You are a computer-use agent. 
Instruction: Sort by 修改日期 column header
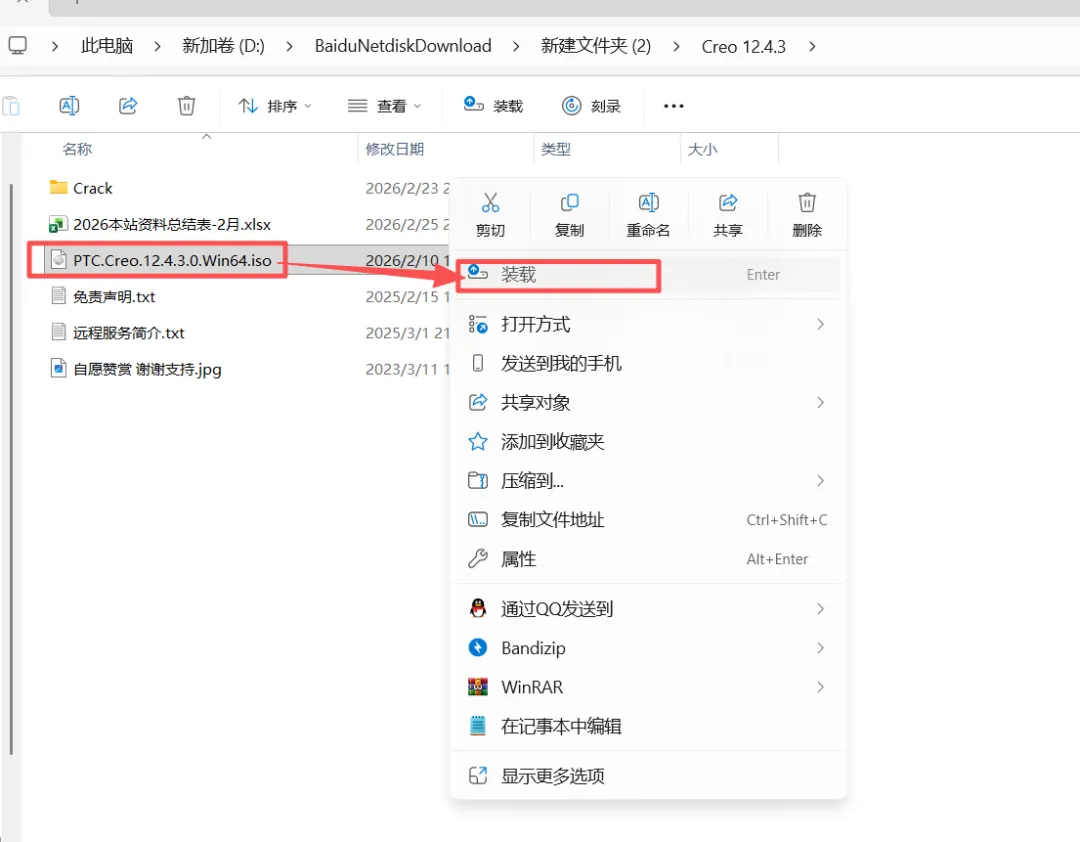tap(395, 150)
